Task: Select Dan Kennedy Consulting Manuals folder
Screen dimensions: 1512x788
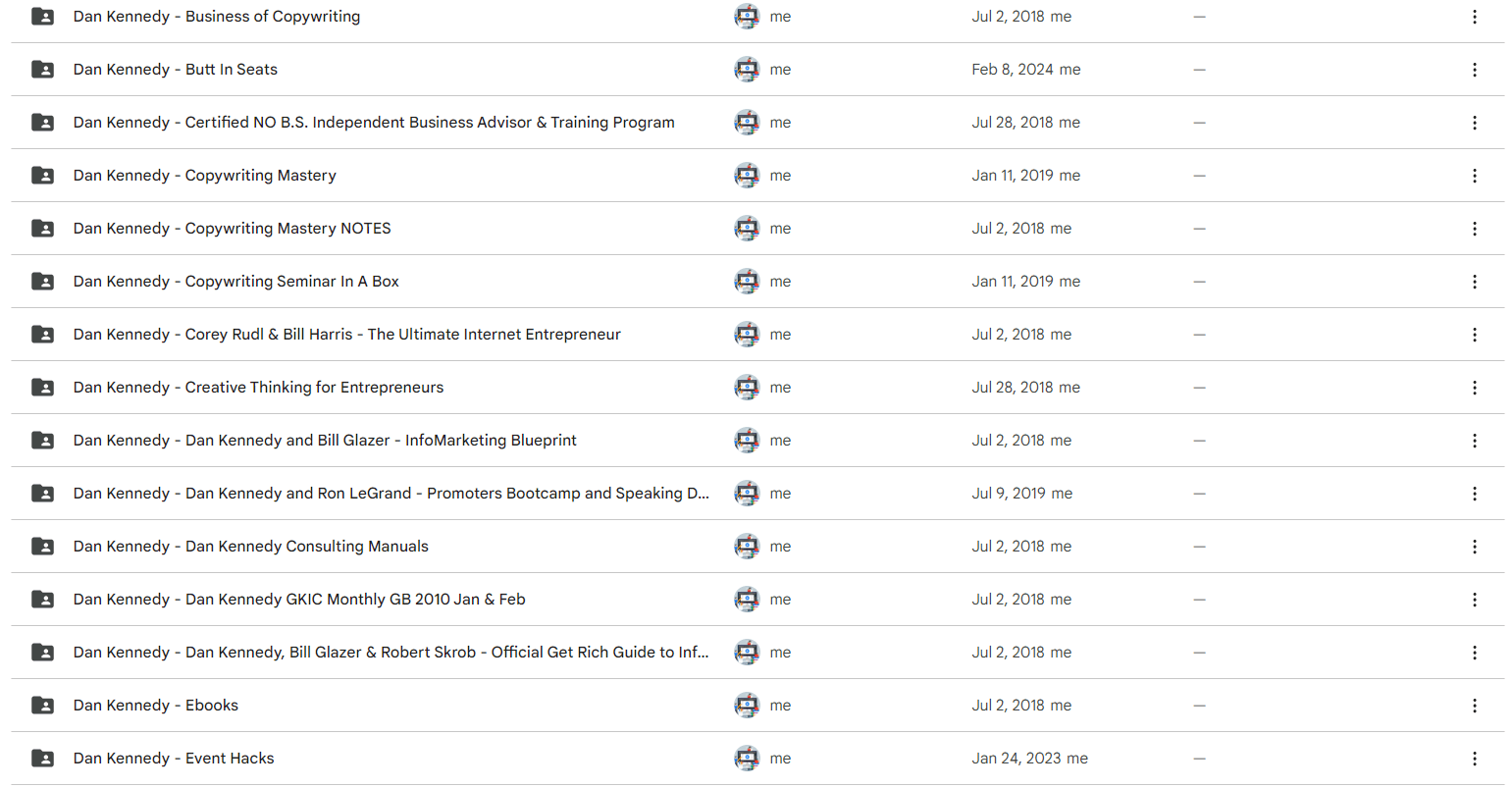Action: (x=251, y=547)
